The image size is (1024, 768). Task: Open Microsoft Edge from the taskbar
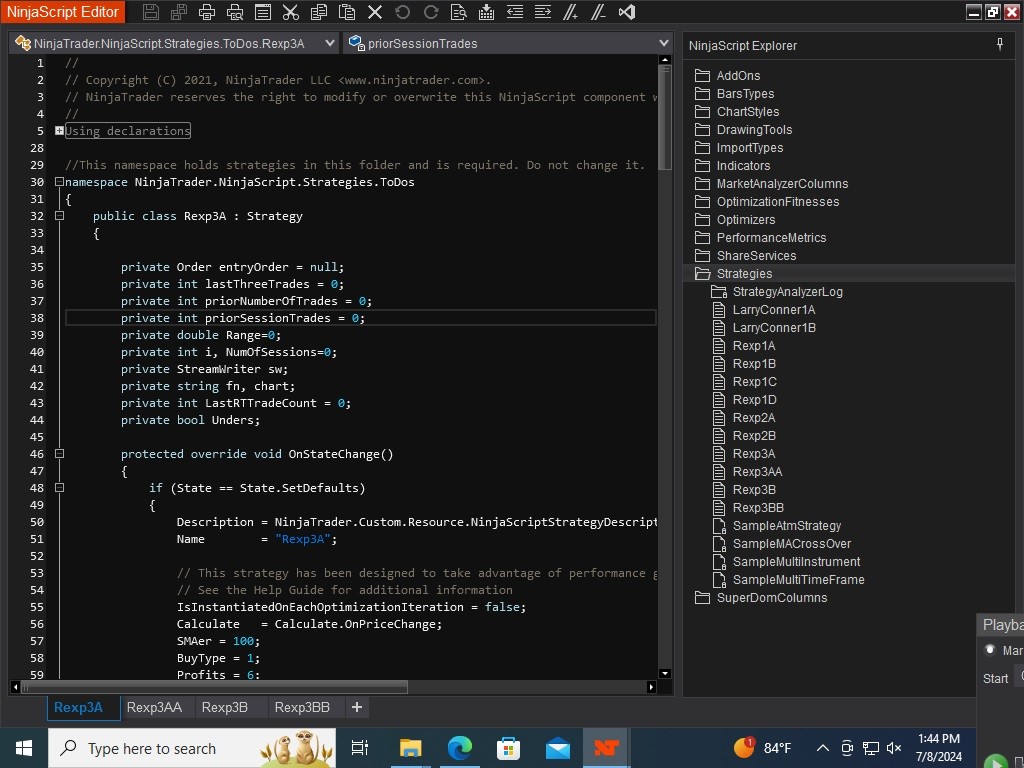[x=459, y=748]
